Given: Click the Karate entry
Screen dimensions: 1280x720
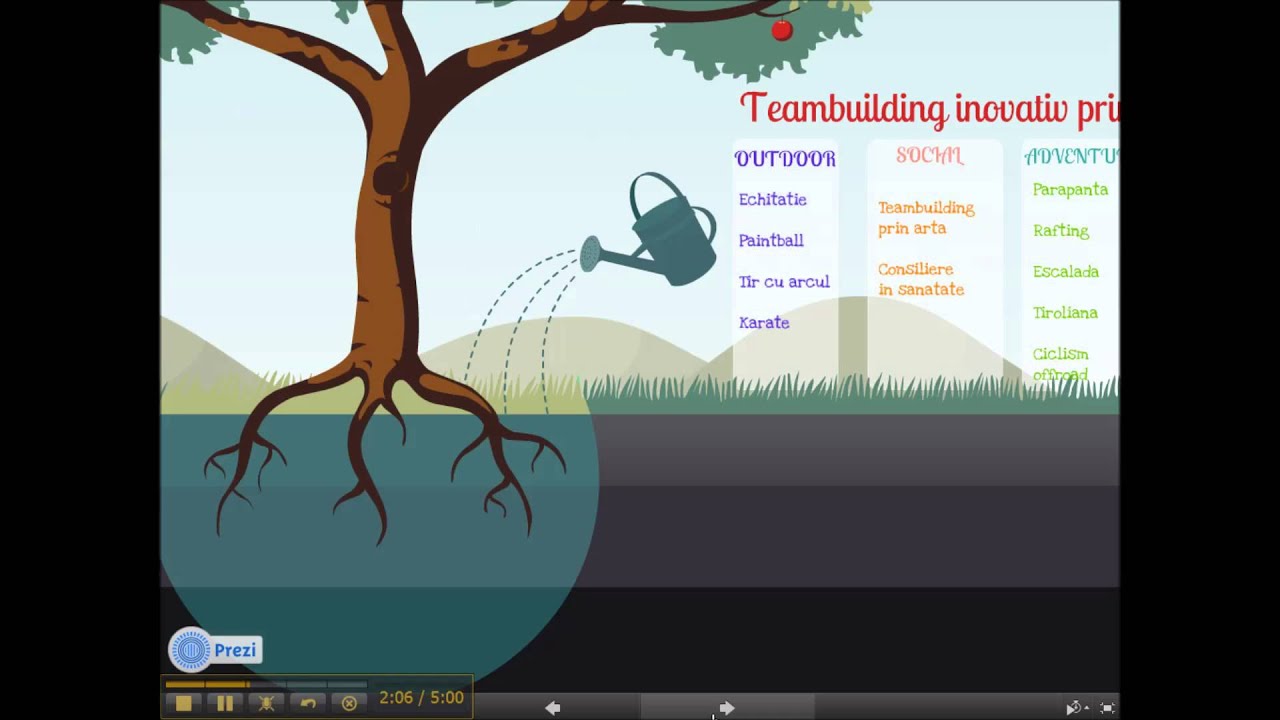Looking at the screenshot, I should (764, 323).
